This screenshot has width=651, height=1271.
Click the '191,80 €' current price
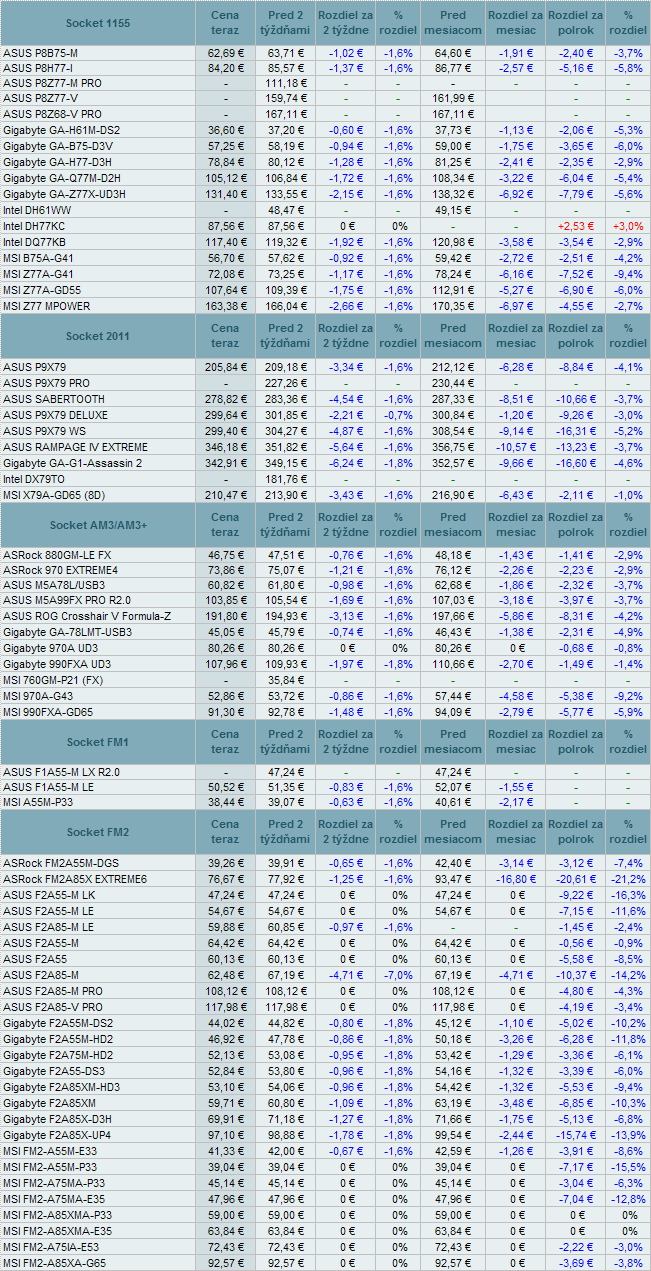[x=225, y=616]
